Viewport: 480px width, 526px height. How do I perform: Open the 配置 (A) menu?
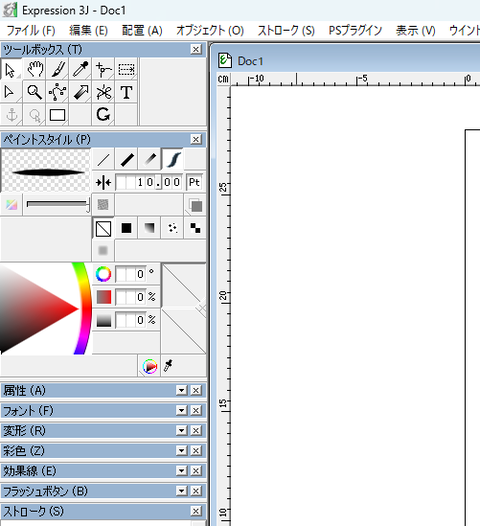click(x=142, y=31)
